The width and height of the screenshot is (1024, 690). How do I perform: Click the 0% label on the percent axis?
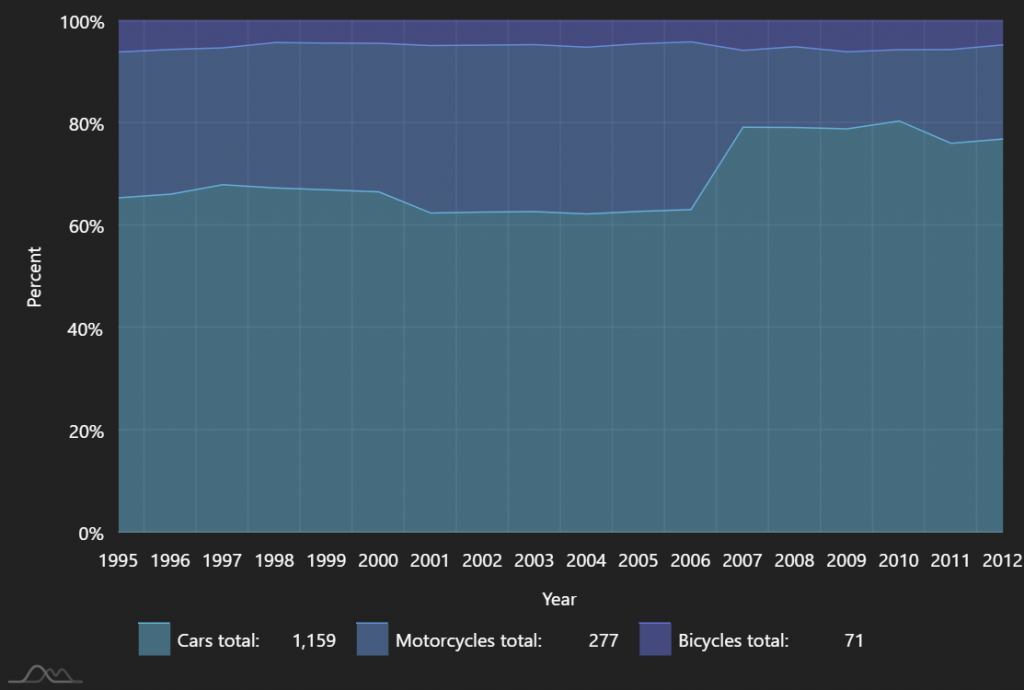(x=92, y=533)
